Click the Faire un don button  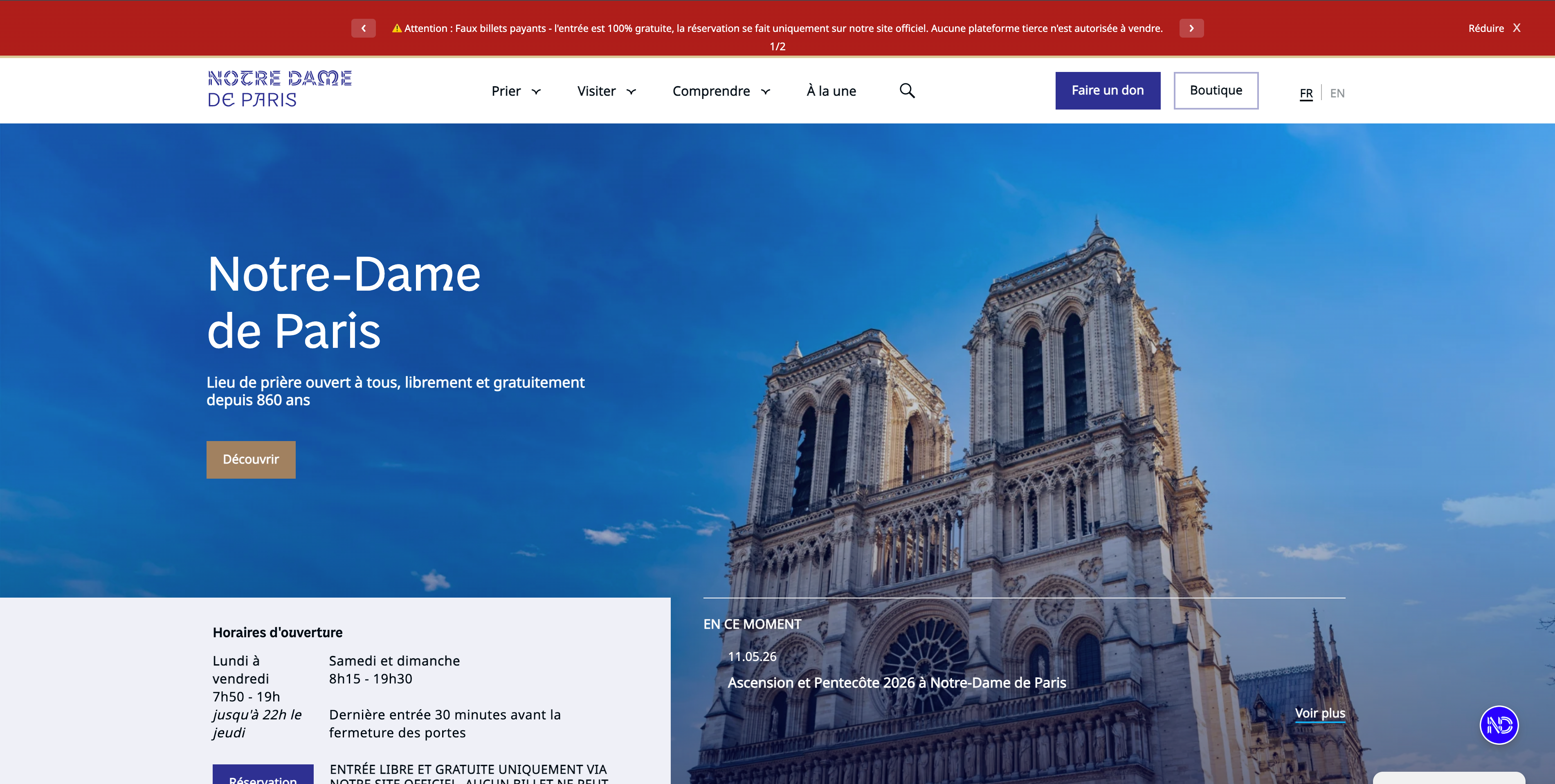1108,90
